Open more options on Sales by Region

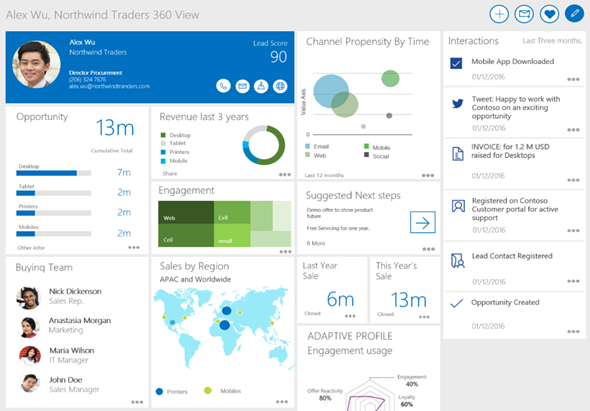(282, 402)
